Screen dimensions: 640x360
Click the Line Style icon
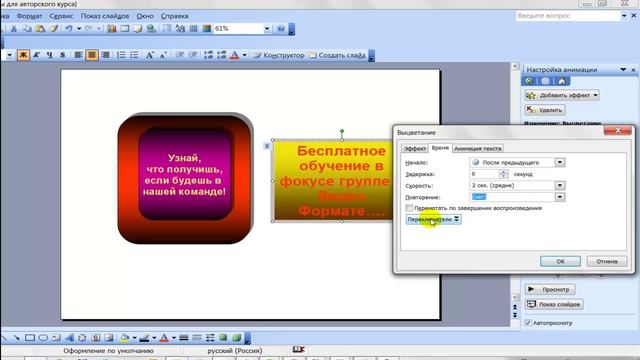coord(184,338)
